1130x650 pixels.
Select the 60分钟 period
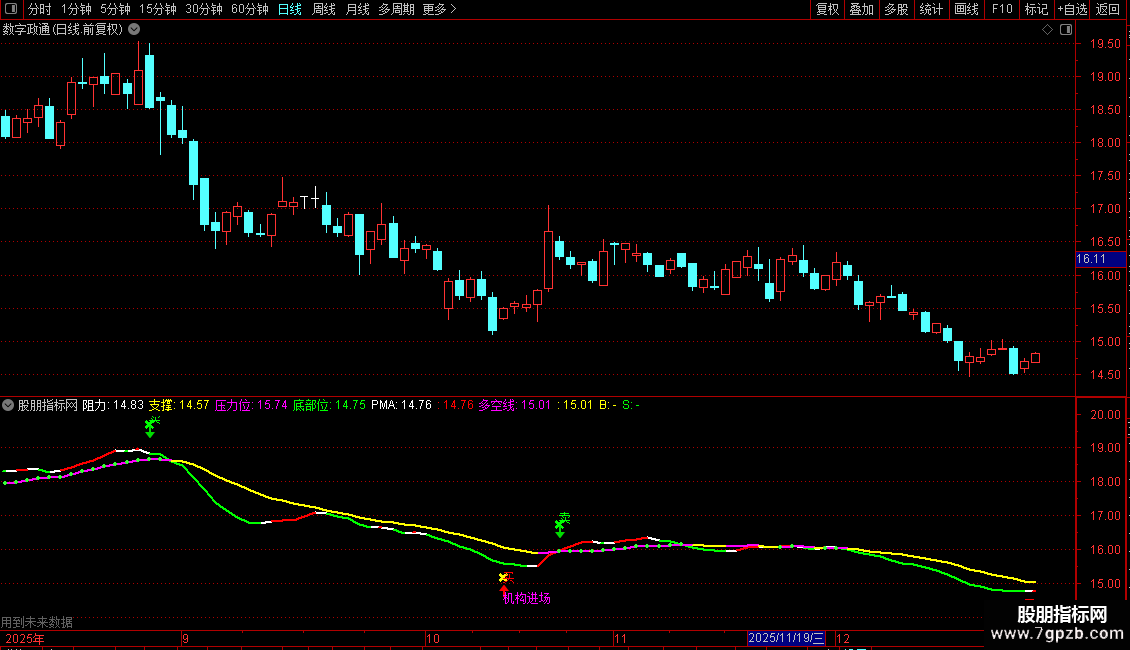pyautogui.click(x=249, y=9)
